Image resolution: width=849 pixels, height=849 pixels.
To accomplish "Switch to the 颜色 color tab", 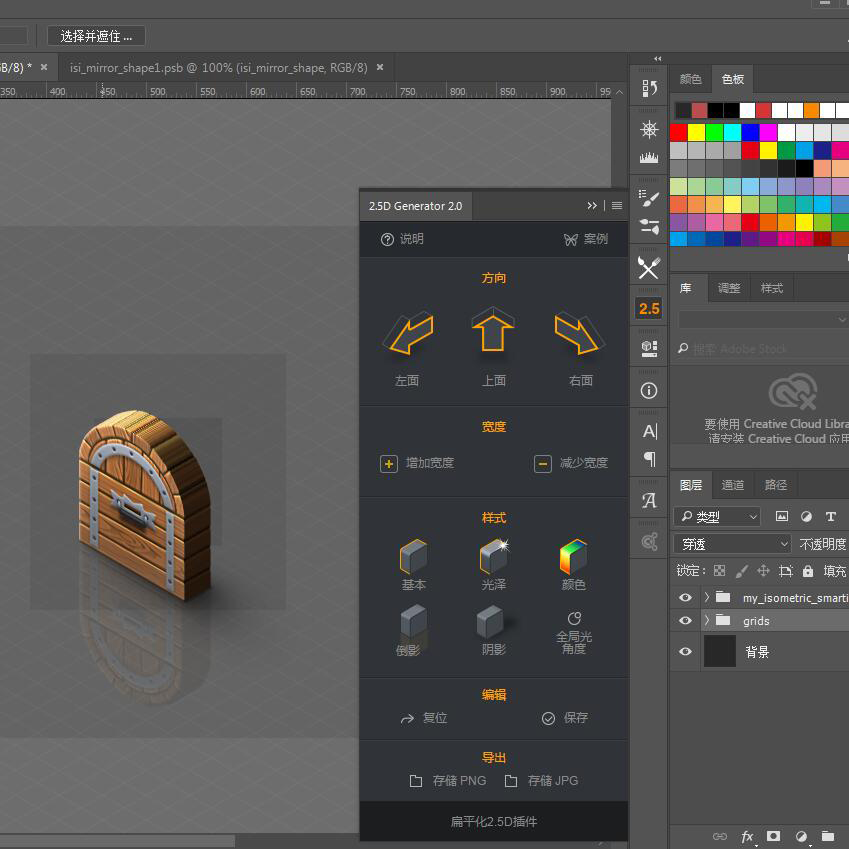I will tap(690, 79).
